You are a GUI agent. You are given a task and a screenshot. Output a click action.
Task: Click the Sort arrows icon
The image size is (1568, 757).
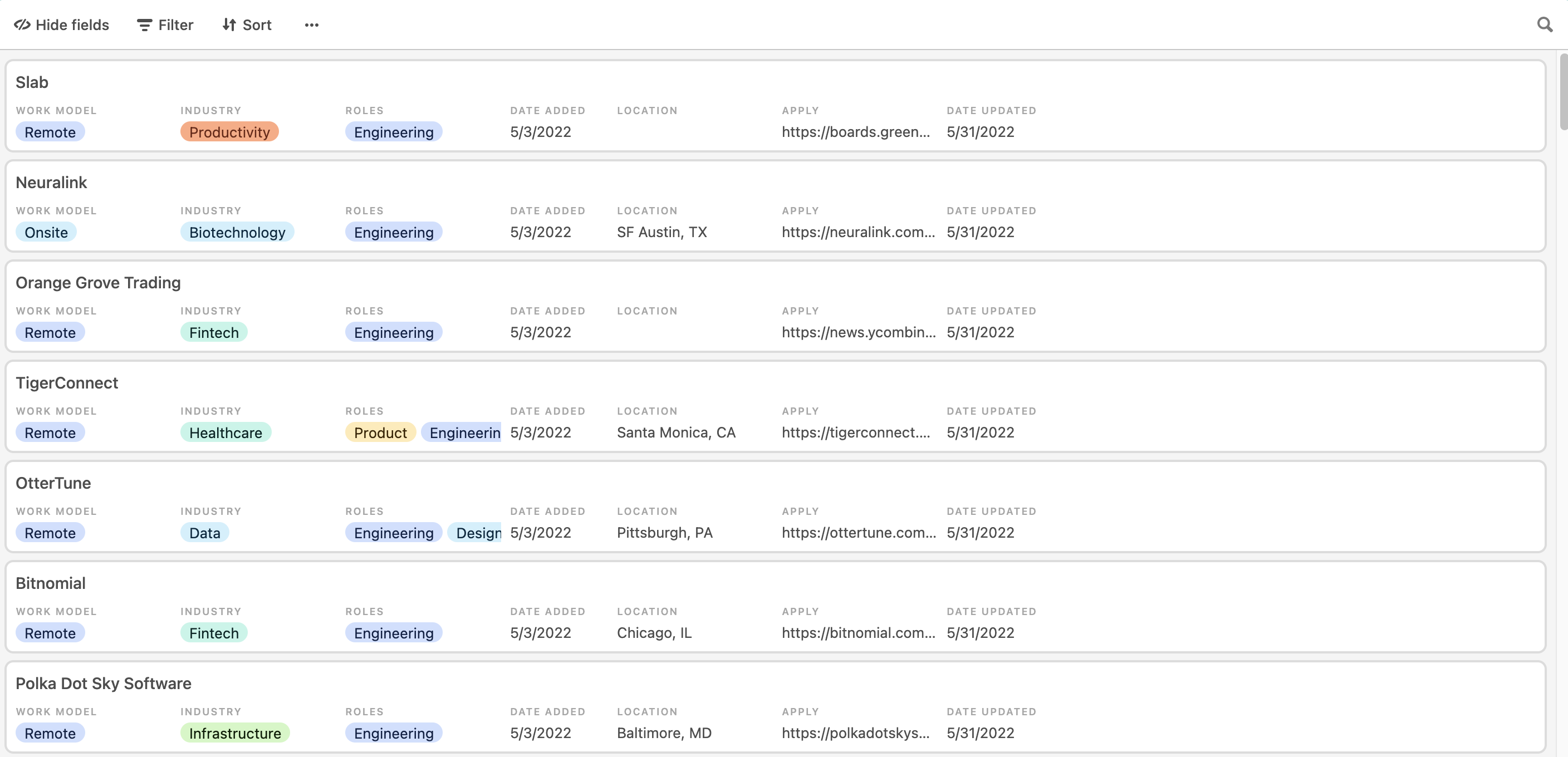(229, 25)
